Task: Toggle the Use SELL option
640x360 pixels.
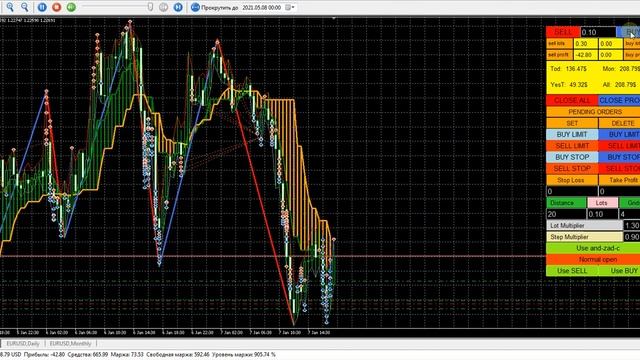Action: click(x=572, y=271)
